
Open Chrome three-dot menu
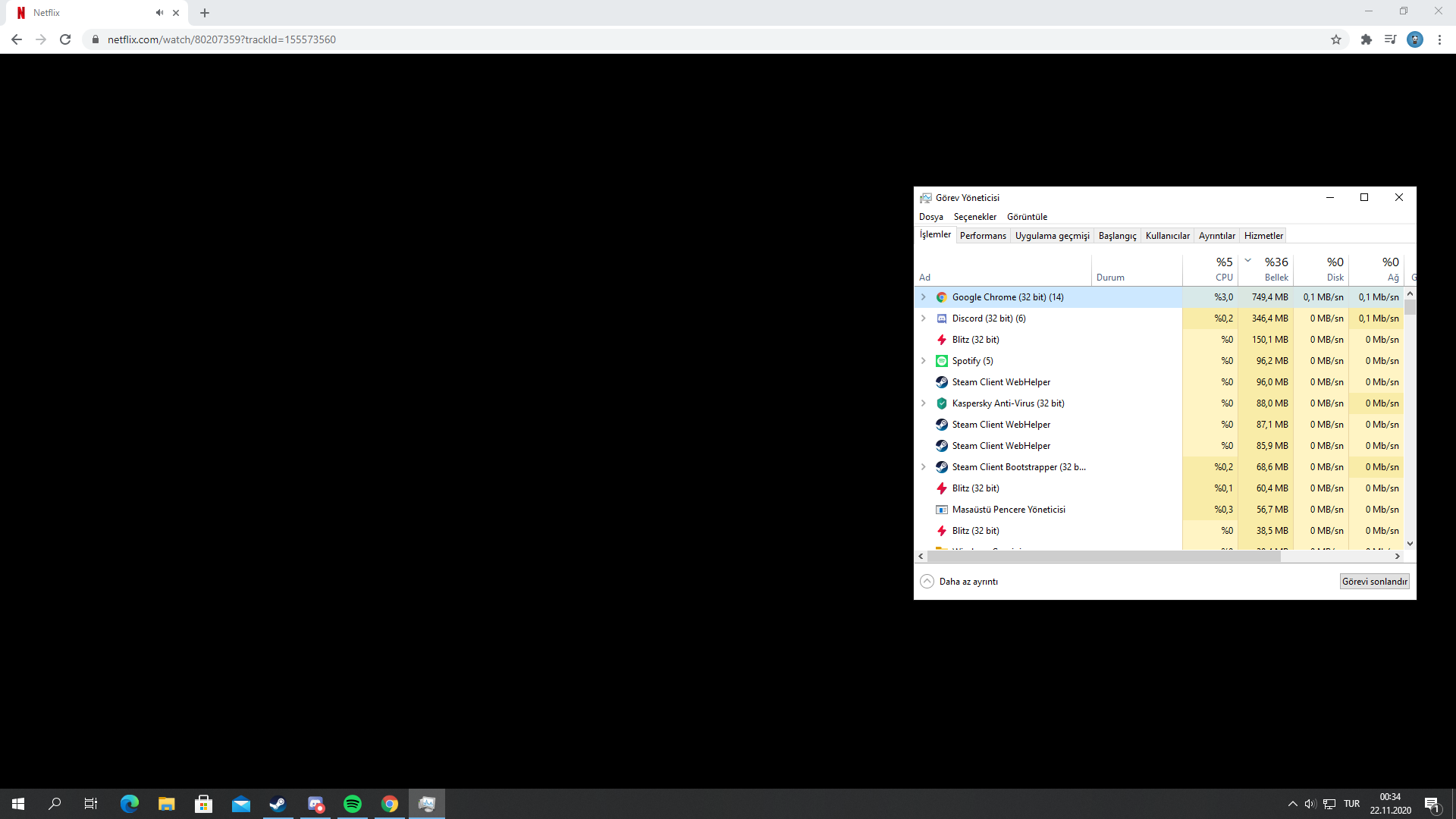tap(1439, 39)
